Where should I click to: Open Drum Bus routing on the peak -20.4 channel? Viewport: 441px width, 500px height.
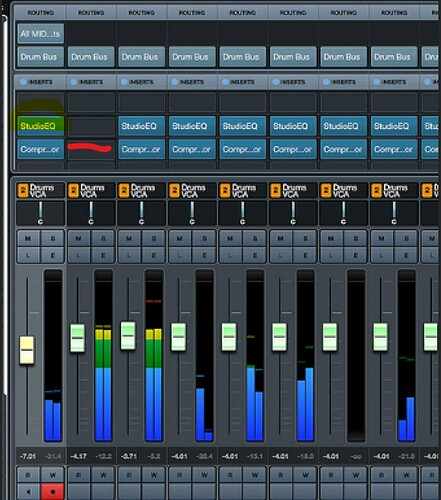(x=192, y=57)
